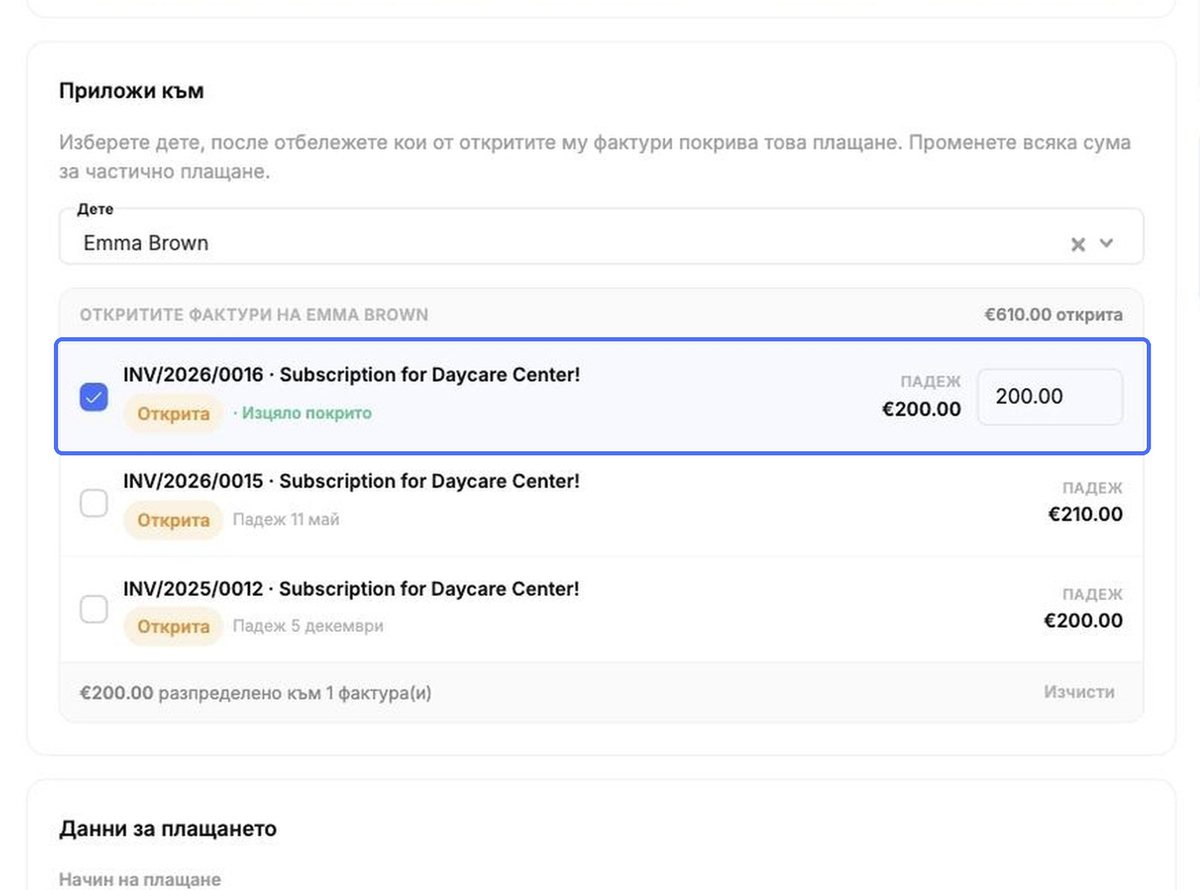The width and height of the screenshot is (1200, 890).
Task: Select title INV/2026/0016 · Subscription for Daycare Center!
Action: (351, 375)
